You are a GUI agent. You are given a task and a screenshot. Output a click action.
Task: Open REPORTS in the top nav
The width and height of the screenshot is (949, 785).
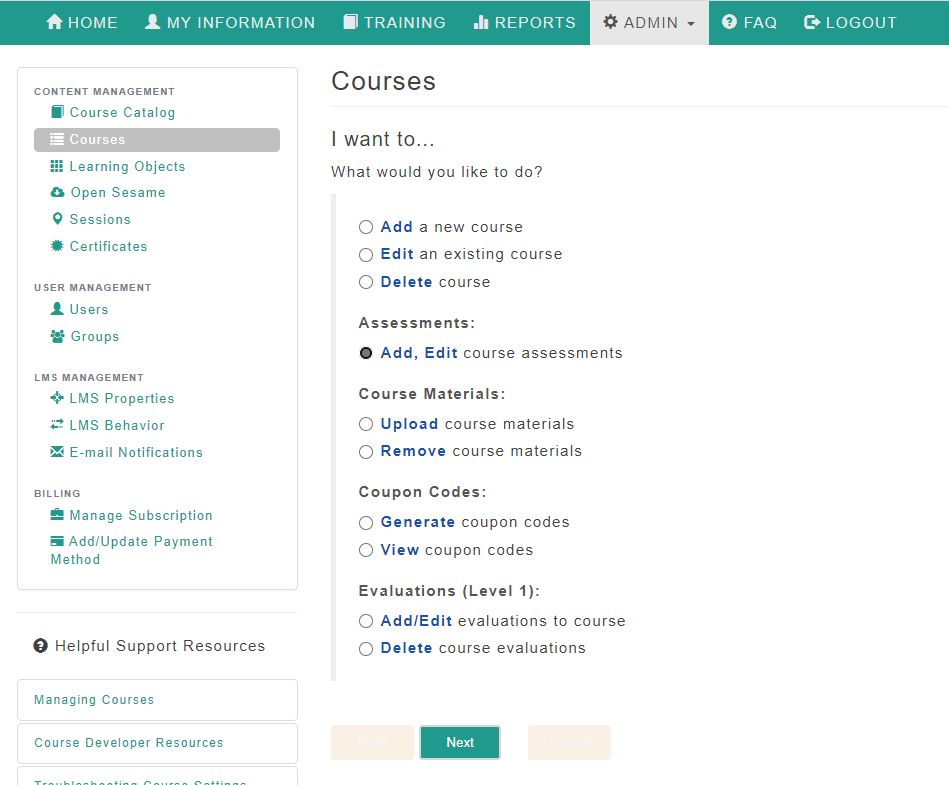click(x=524, y=22)
